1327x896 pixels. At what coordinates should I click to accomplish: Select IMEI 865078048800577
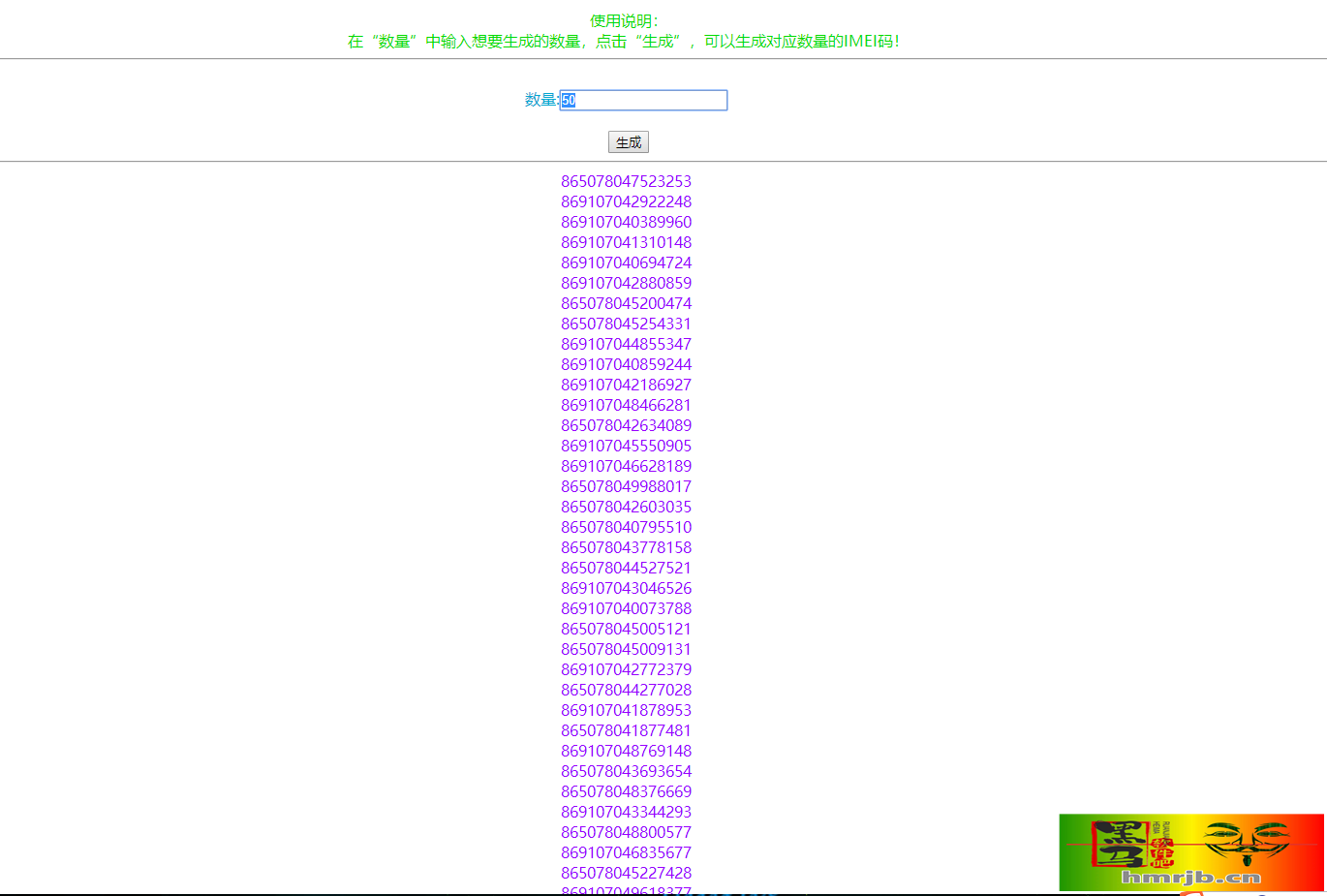[x=627, y=832]
